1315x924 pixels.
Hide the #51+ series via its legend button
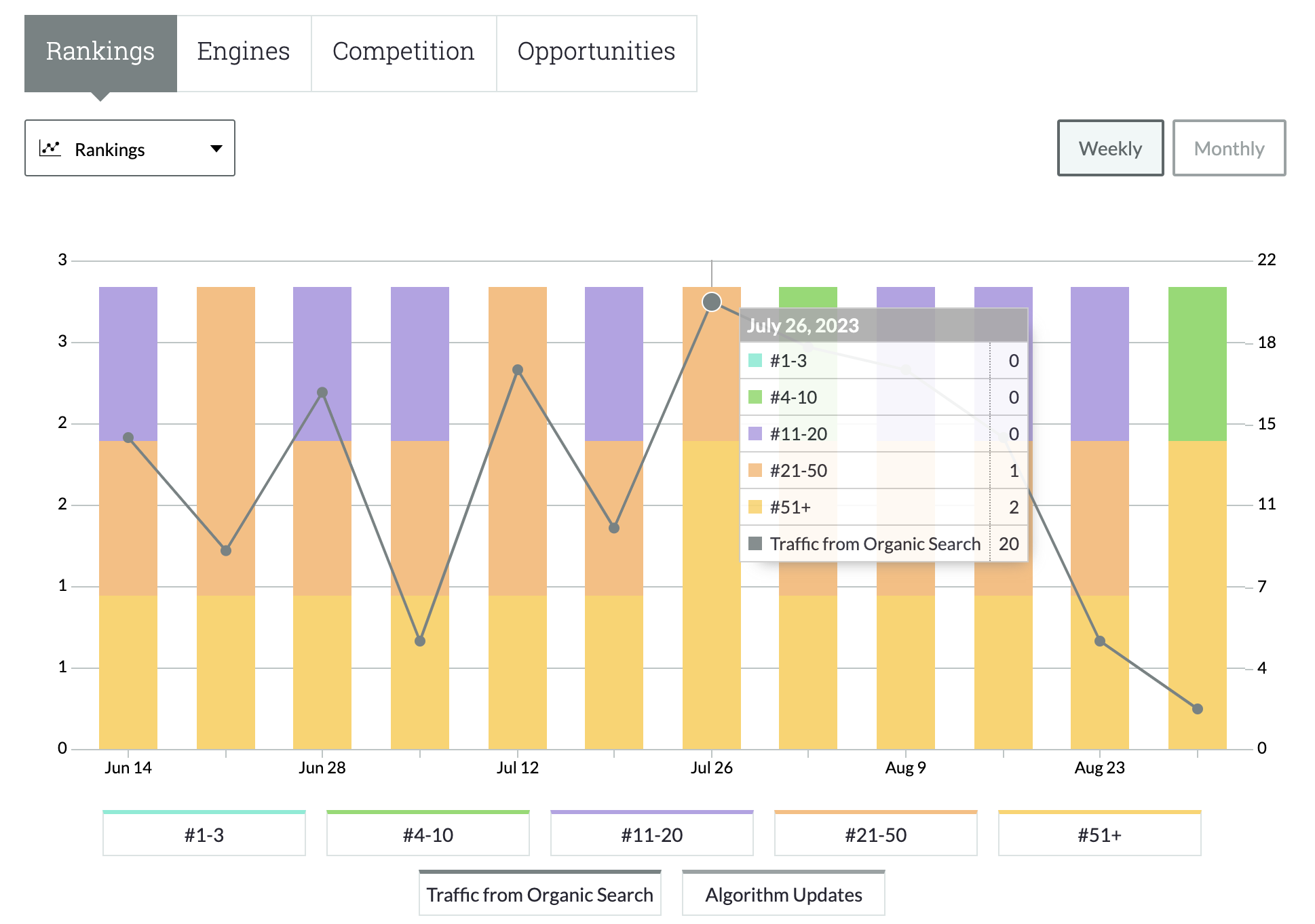point(1099,834)
